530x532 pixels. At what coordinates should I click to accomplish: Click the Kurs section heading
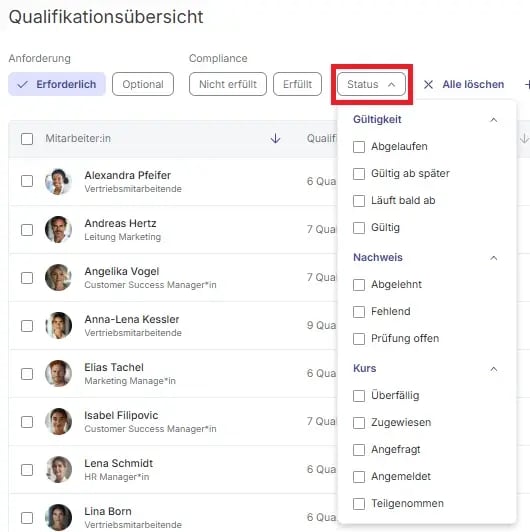point(365,368)
